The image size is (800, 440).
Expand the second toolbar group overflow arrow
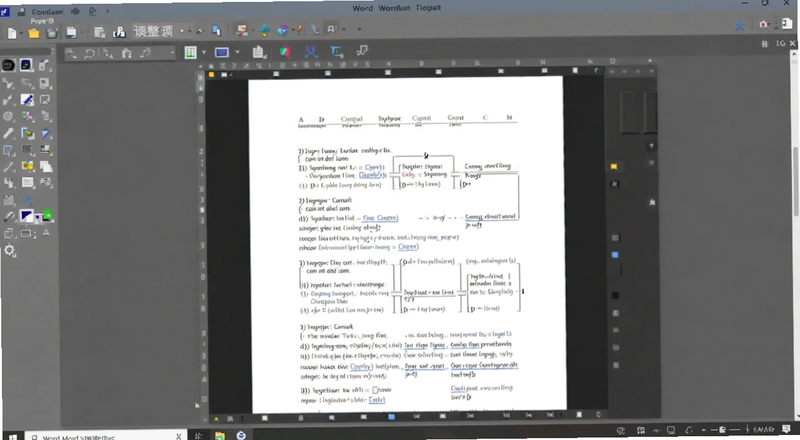(x=172, y=53)
